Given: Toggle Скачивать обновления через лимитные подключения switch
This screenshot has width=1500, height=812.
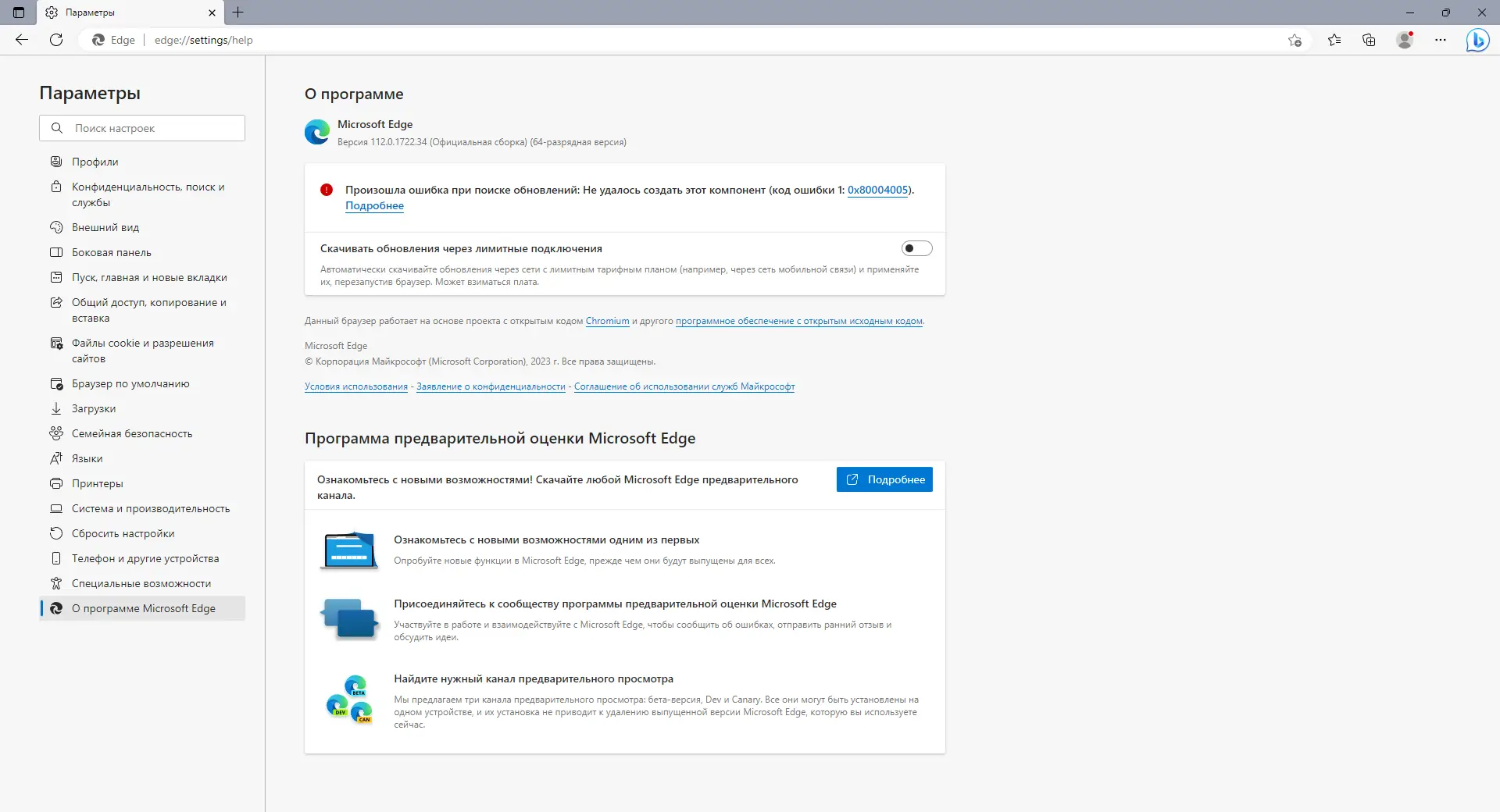Looking at the screenshot, I should 917,248.
